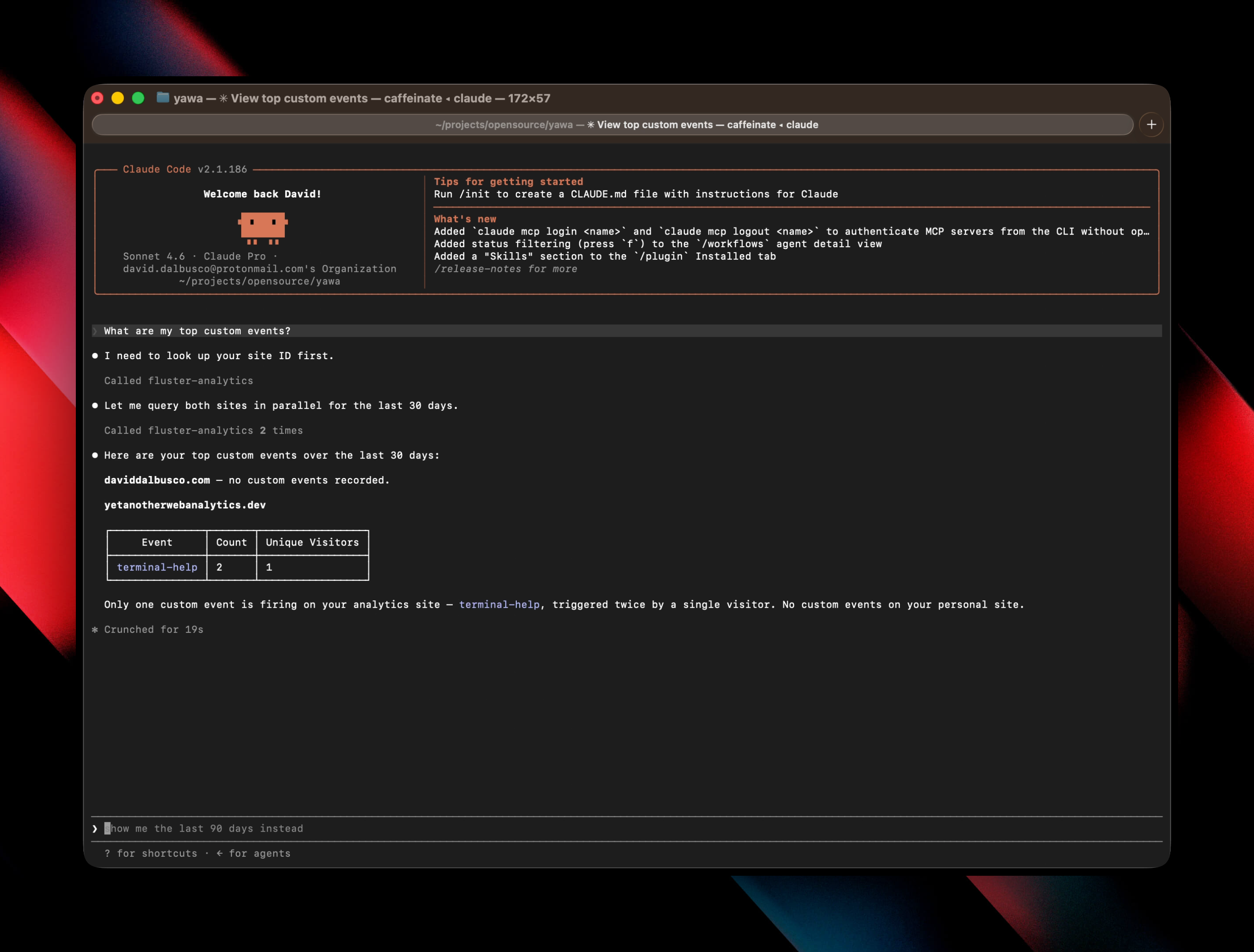
Task: Click the 'claude mcp login' release note line
Action: click(791, 231)
